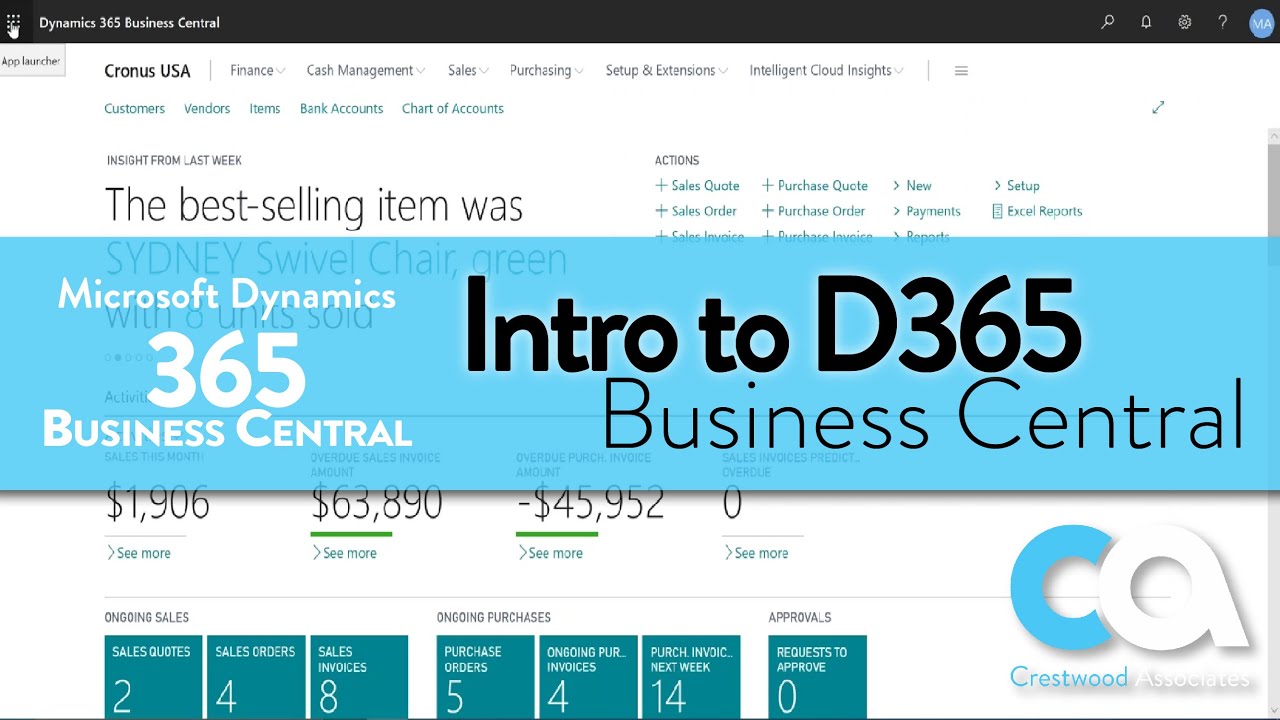Screen dimensions: 1280x720
Task: Expand the Purchasing menu
Action: pyautogui.click(x=546, y=70)
